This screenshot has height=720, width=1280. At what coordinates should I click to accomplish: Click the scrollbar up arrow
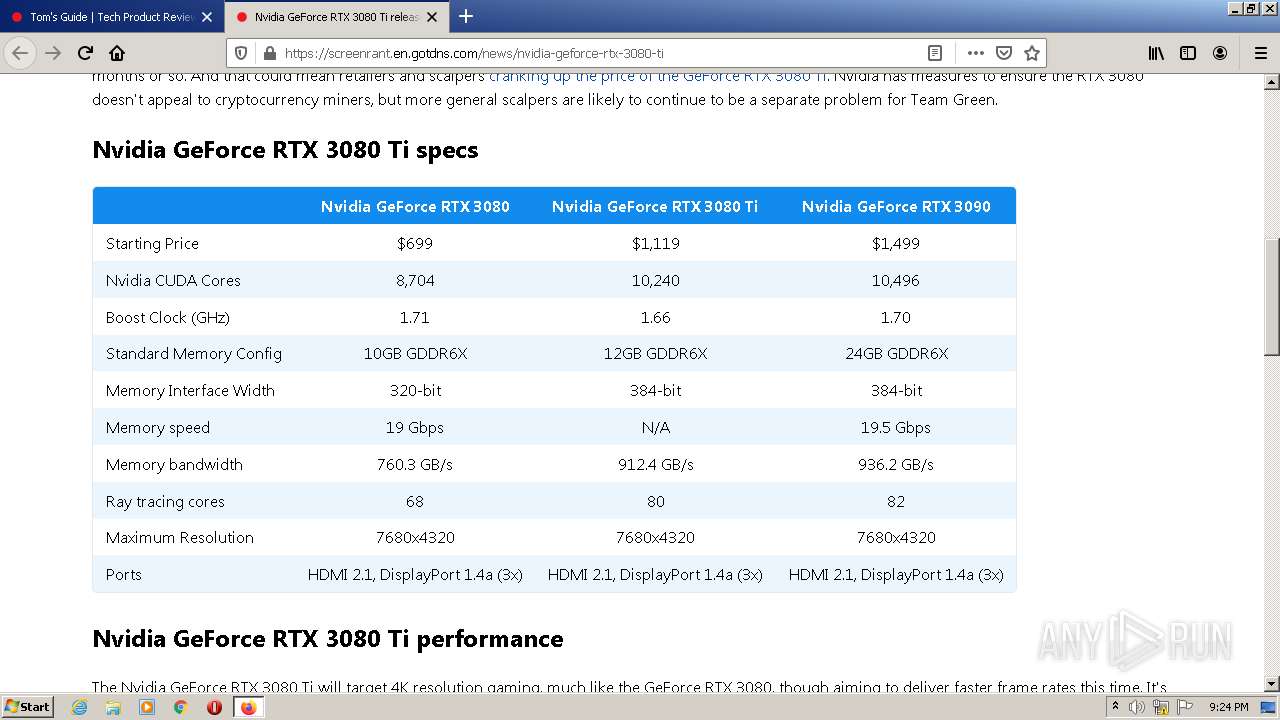point(1272,80)
